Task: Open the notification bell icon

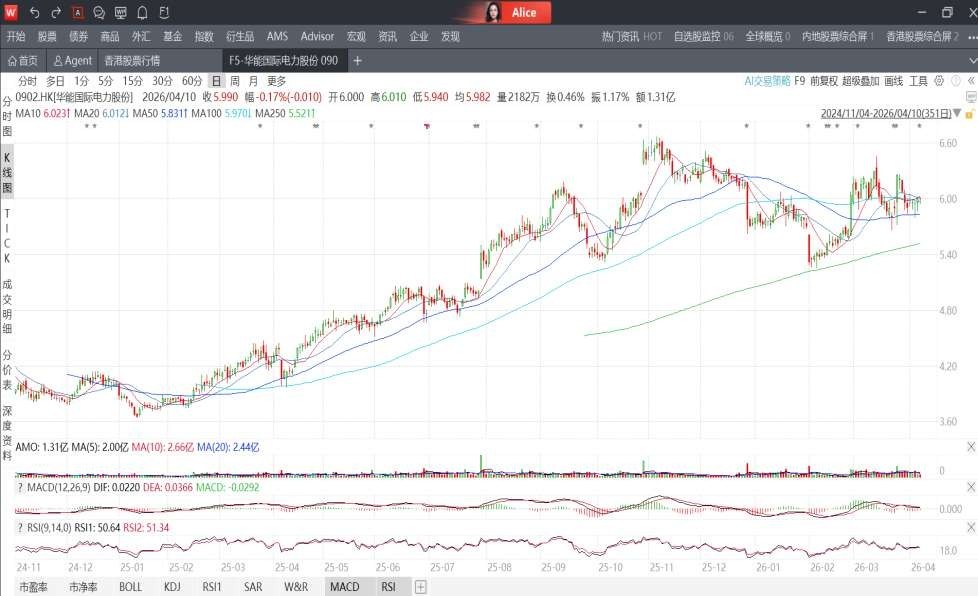Action: point(142,13)
